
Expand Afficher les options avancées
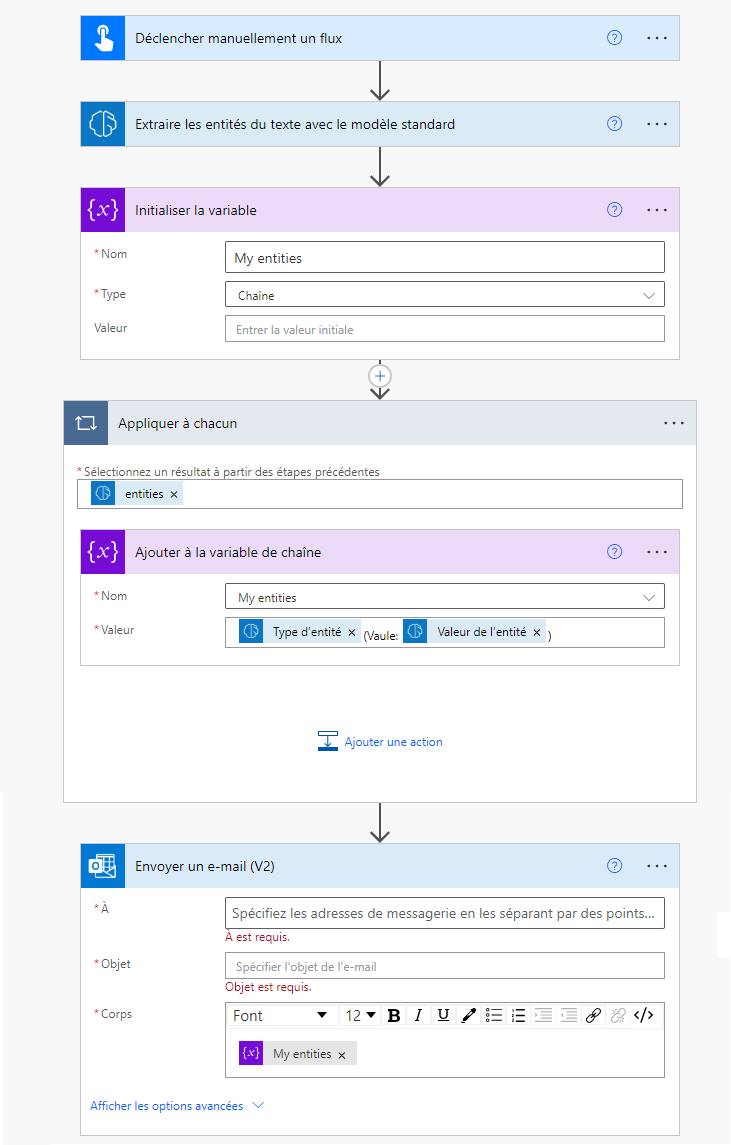click(x=177, y=1106)
